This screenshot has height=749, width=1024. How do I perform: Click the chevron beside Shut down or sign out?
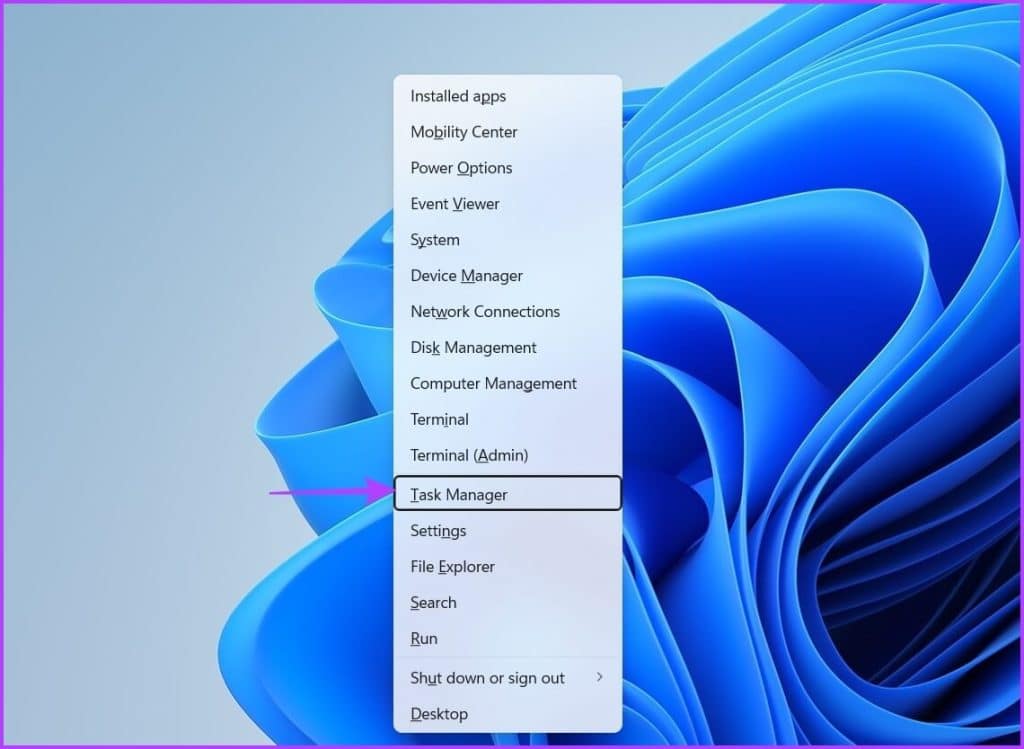coord(600,677)
